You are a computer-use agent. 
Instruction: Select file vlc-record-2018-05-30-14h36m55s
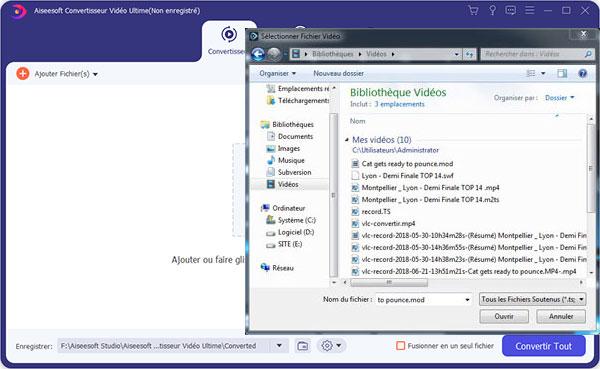tap(469, 247)
